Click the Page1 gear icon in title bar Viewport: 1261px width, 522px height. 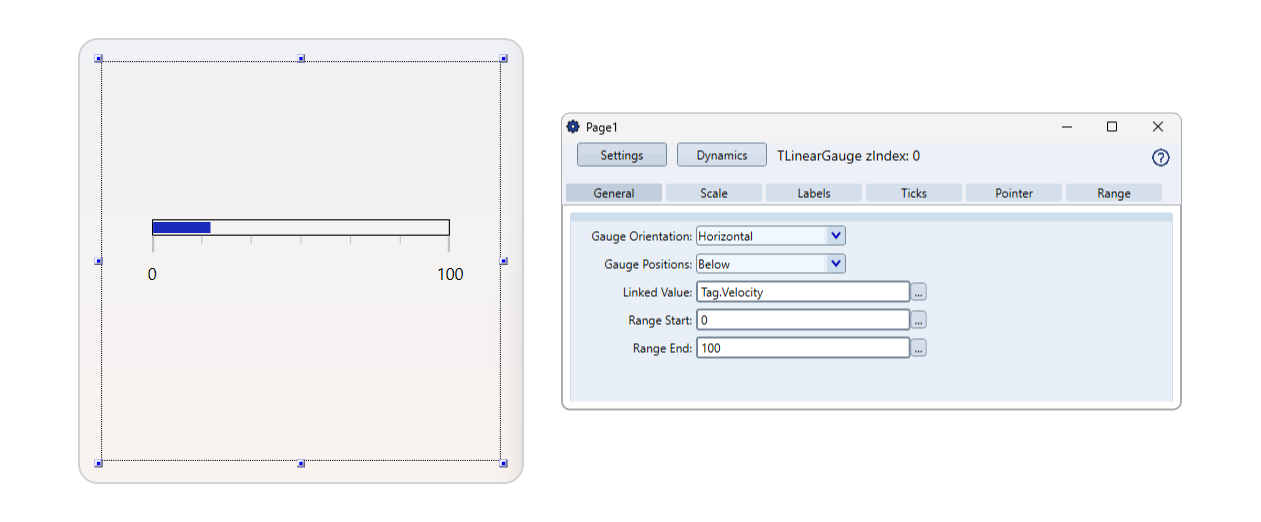click(x=573, y=127)
